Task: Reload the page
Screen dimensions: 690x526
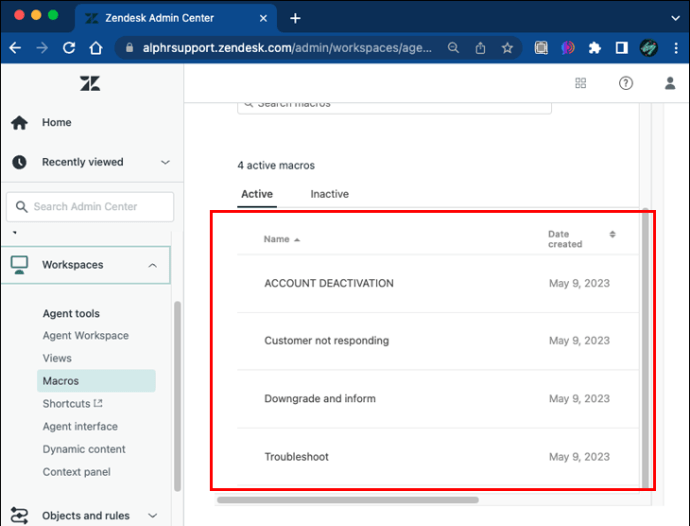Action: (69, 48)
